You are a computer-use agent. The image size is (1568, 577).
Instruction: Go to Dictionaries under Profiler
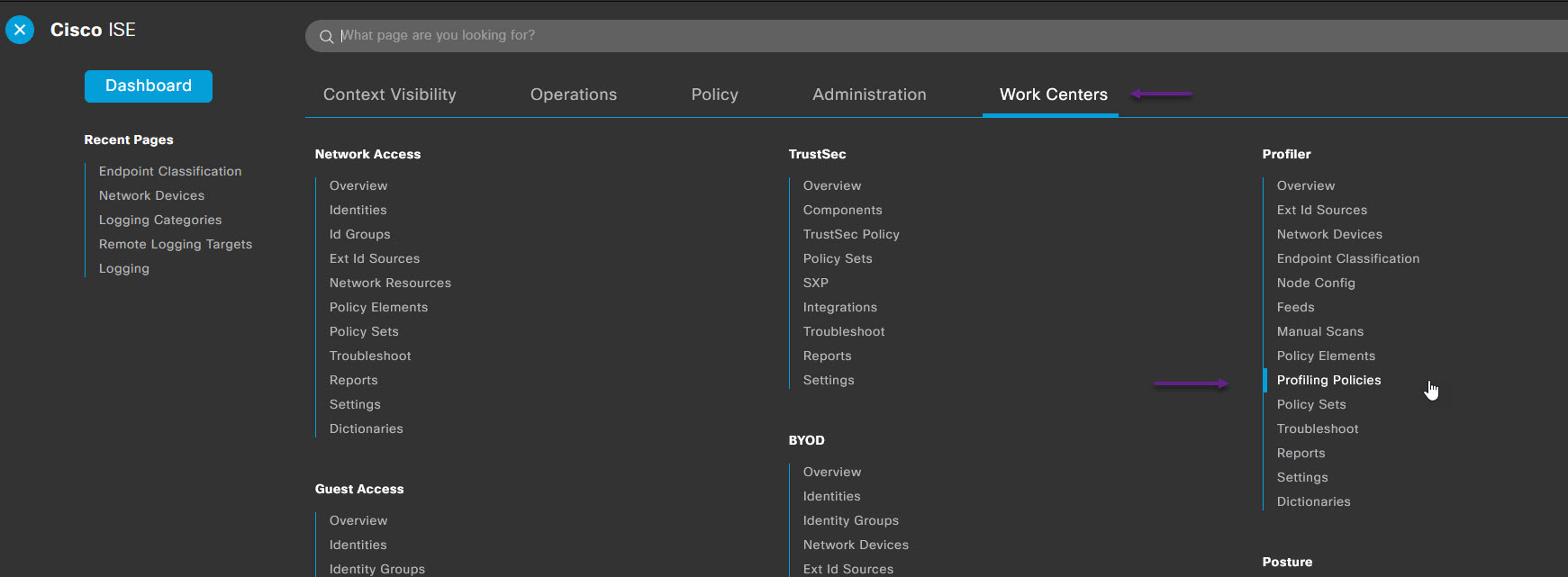tap(1314, 501)
